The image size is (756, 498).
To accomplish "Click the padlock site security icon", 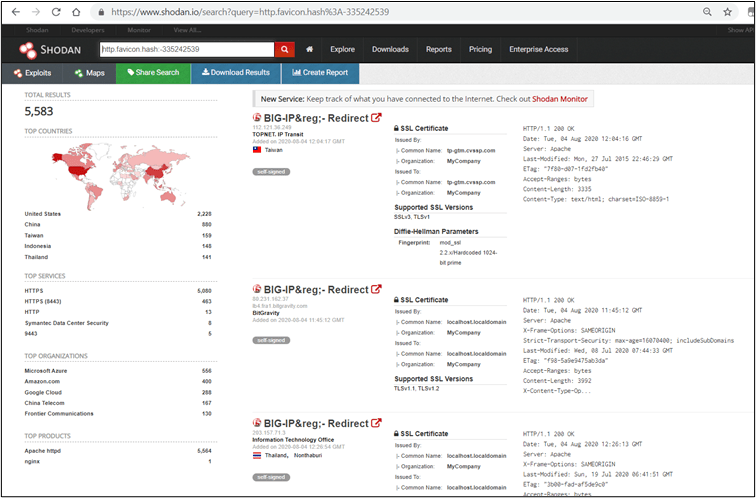I will tap(101, 12).
